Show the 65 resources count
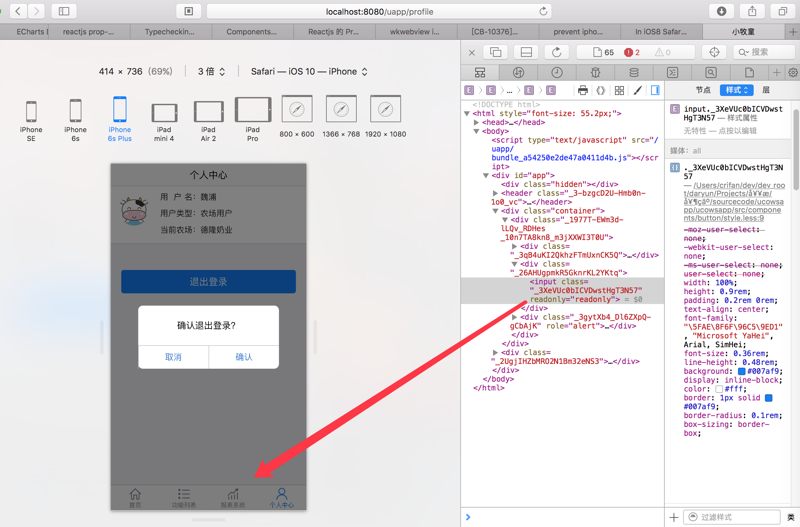This screenshot has width=800, height=527. tap(604, 52)
